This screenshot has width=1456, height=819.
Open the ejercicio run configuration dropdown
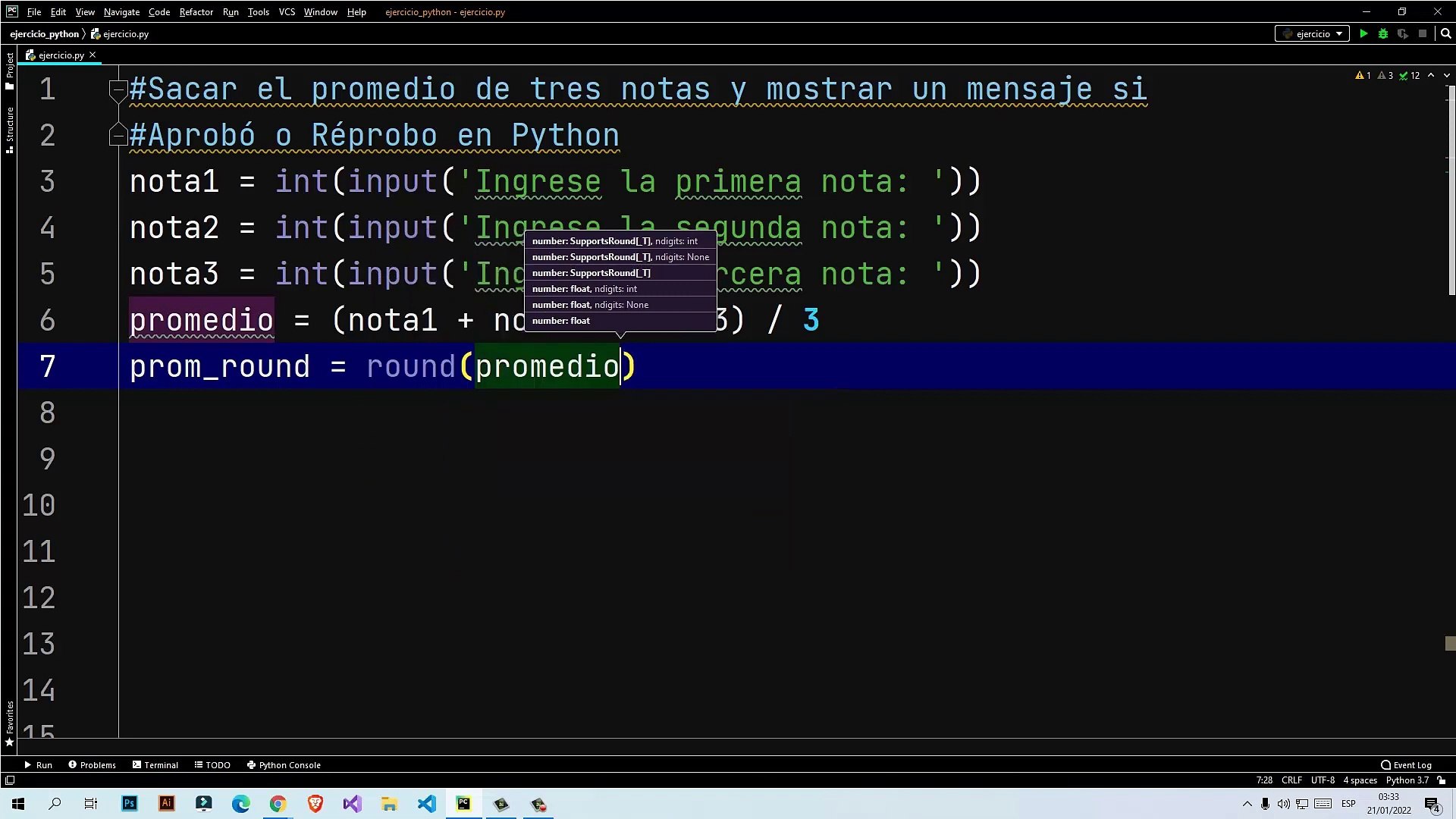[1312, 34]
